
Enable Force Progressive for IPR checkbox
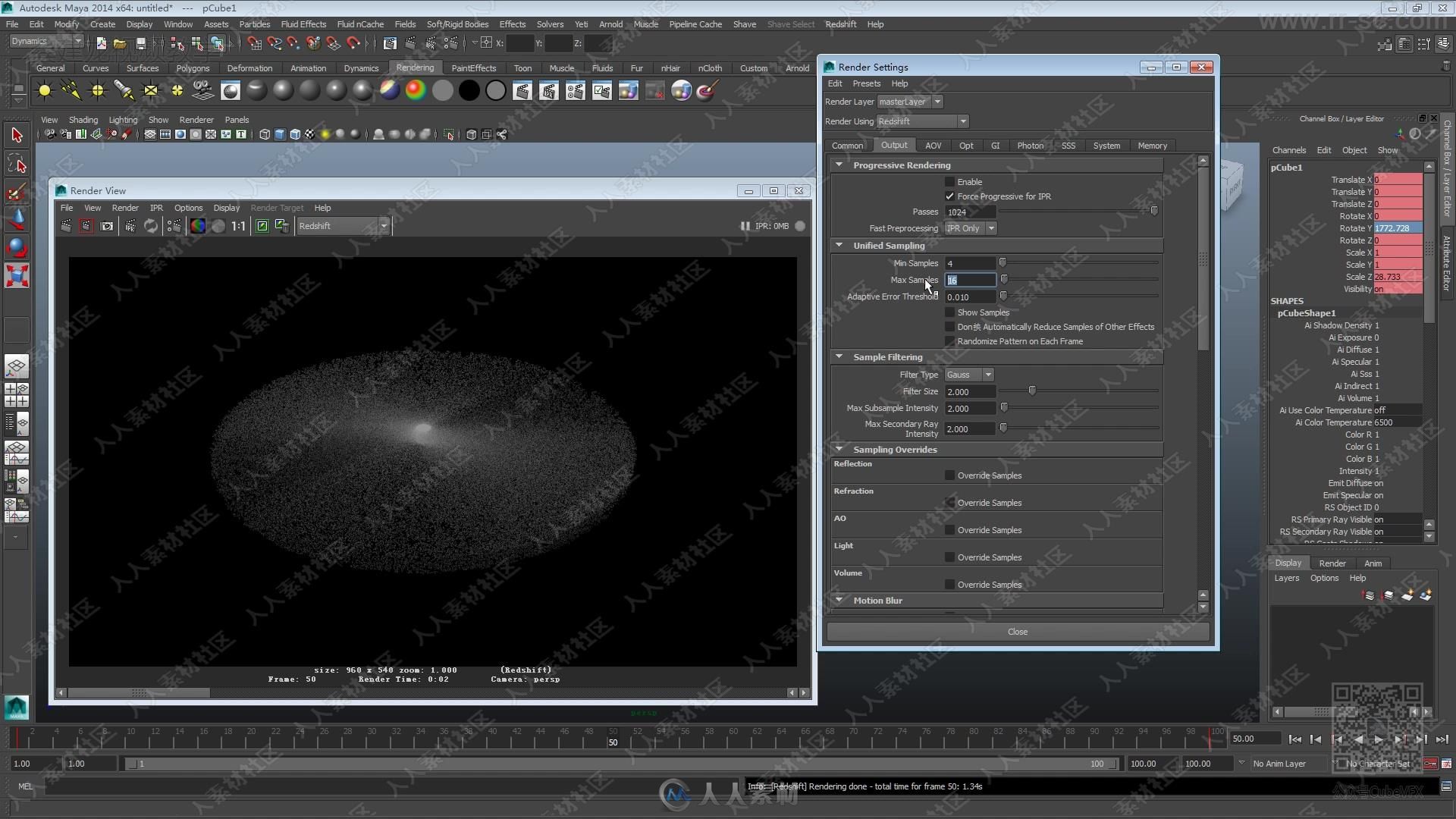coord(949,196)
